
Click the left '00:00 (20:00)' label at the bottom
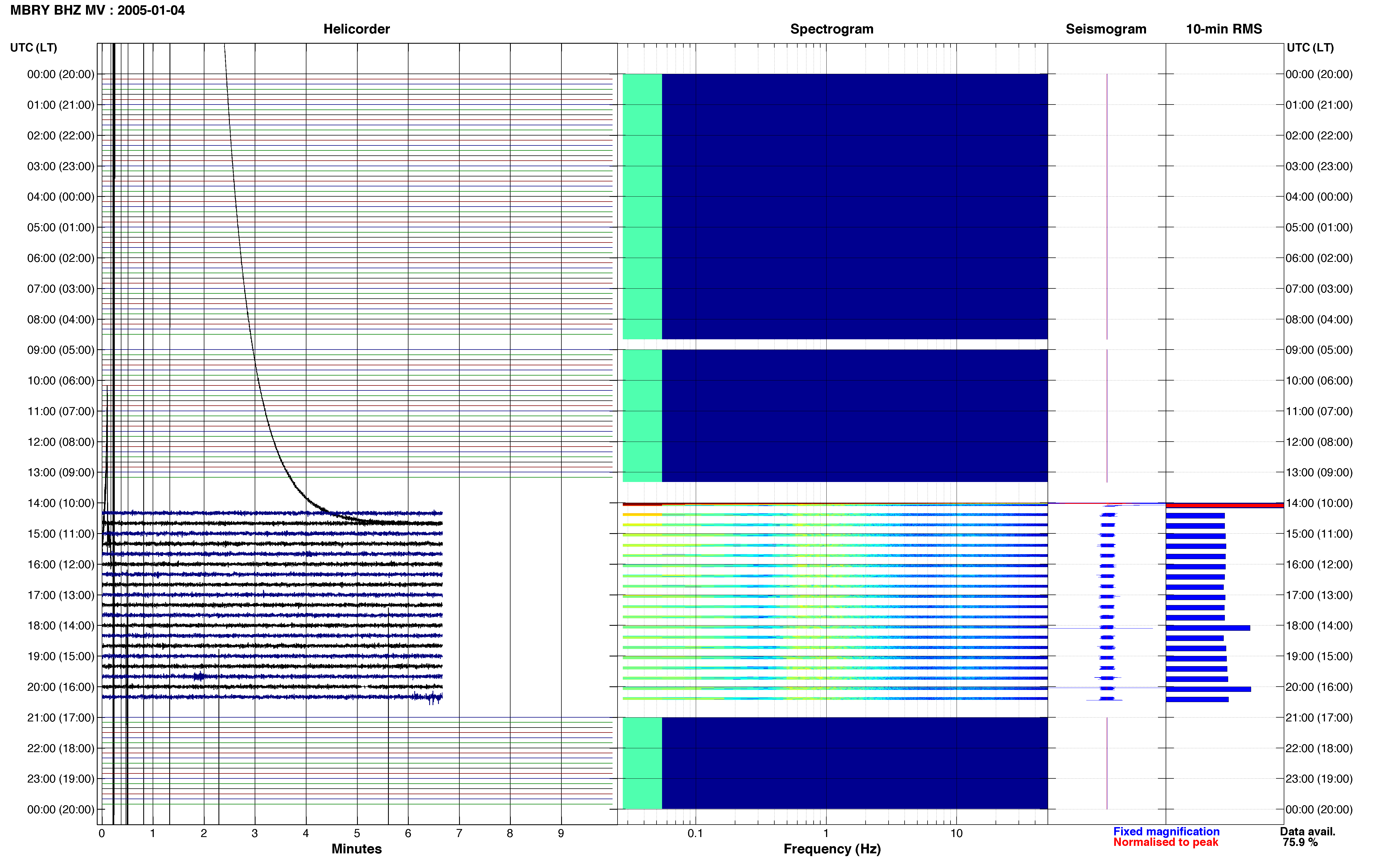click(x=61, y=809)
